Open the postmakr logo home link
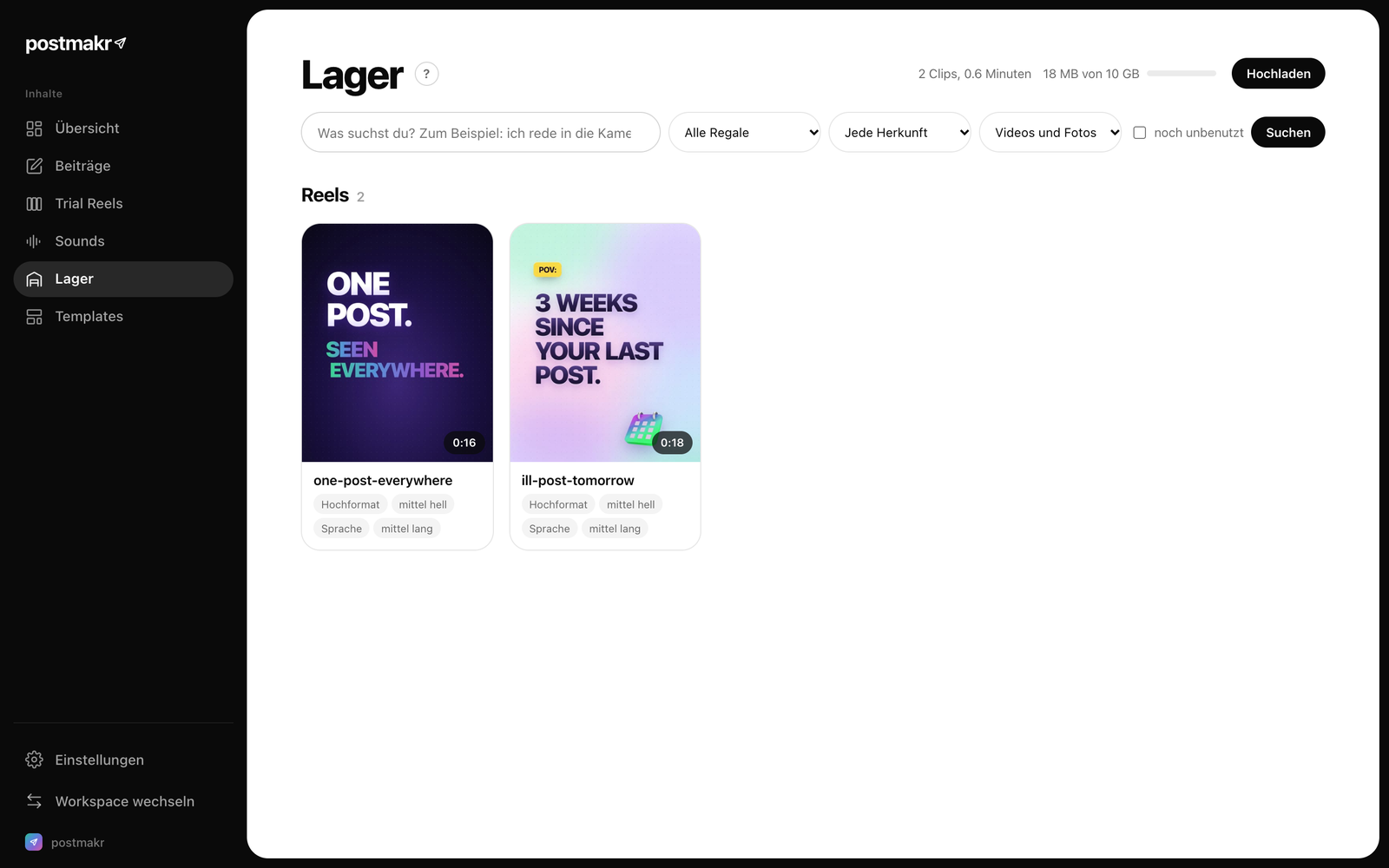1389x868 pixels. pyautogui.click(x=76, y=43)
